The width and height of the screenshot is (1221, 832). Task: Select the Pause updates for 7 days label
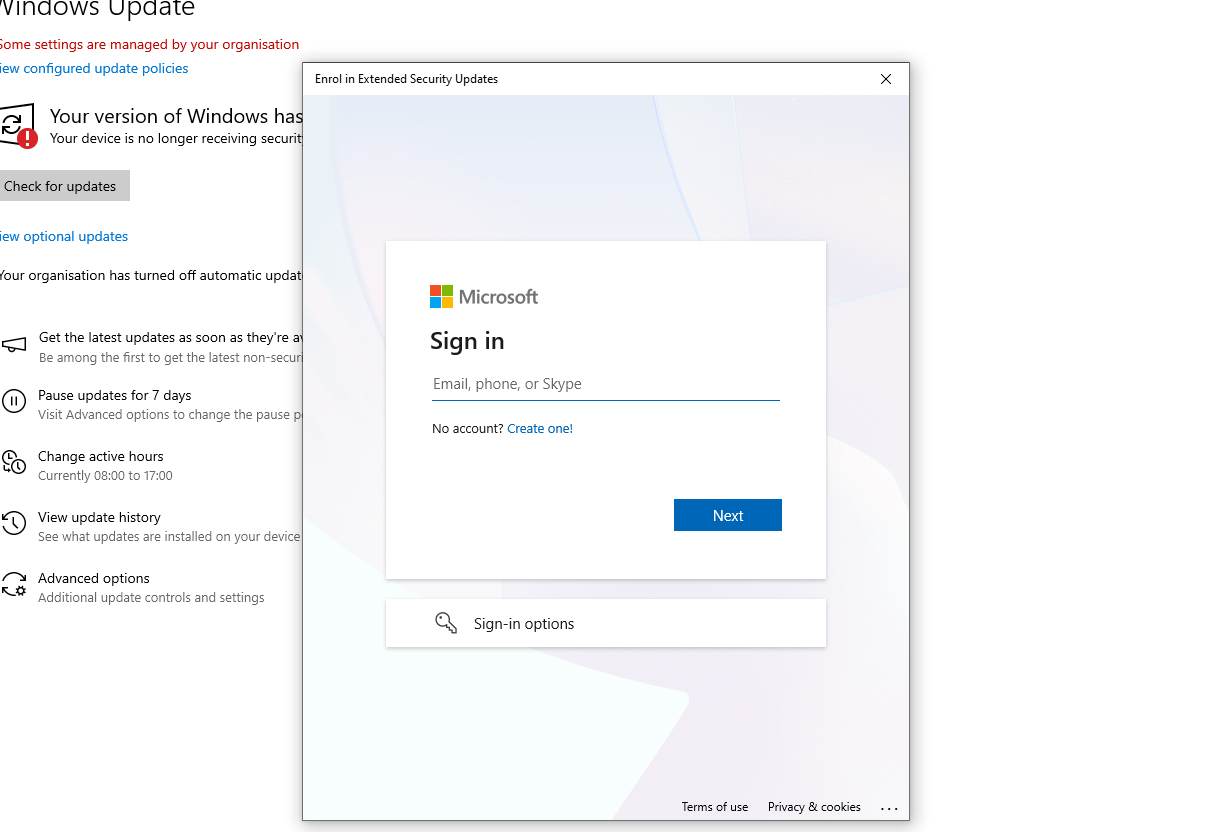coord(114,396)
